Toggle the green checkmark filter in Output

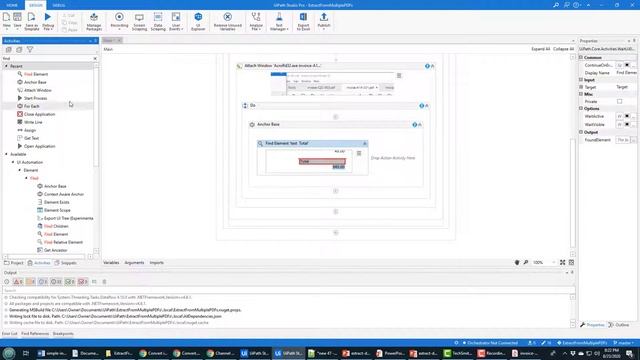point(70,282)
